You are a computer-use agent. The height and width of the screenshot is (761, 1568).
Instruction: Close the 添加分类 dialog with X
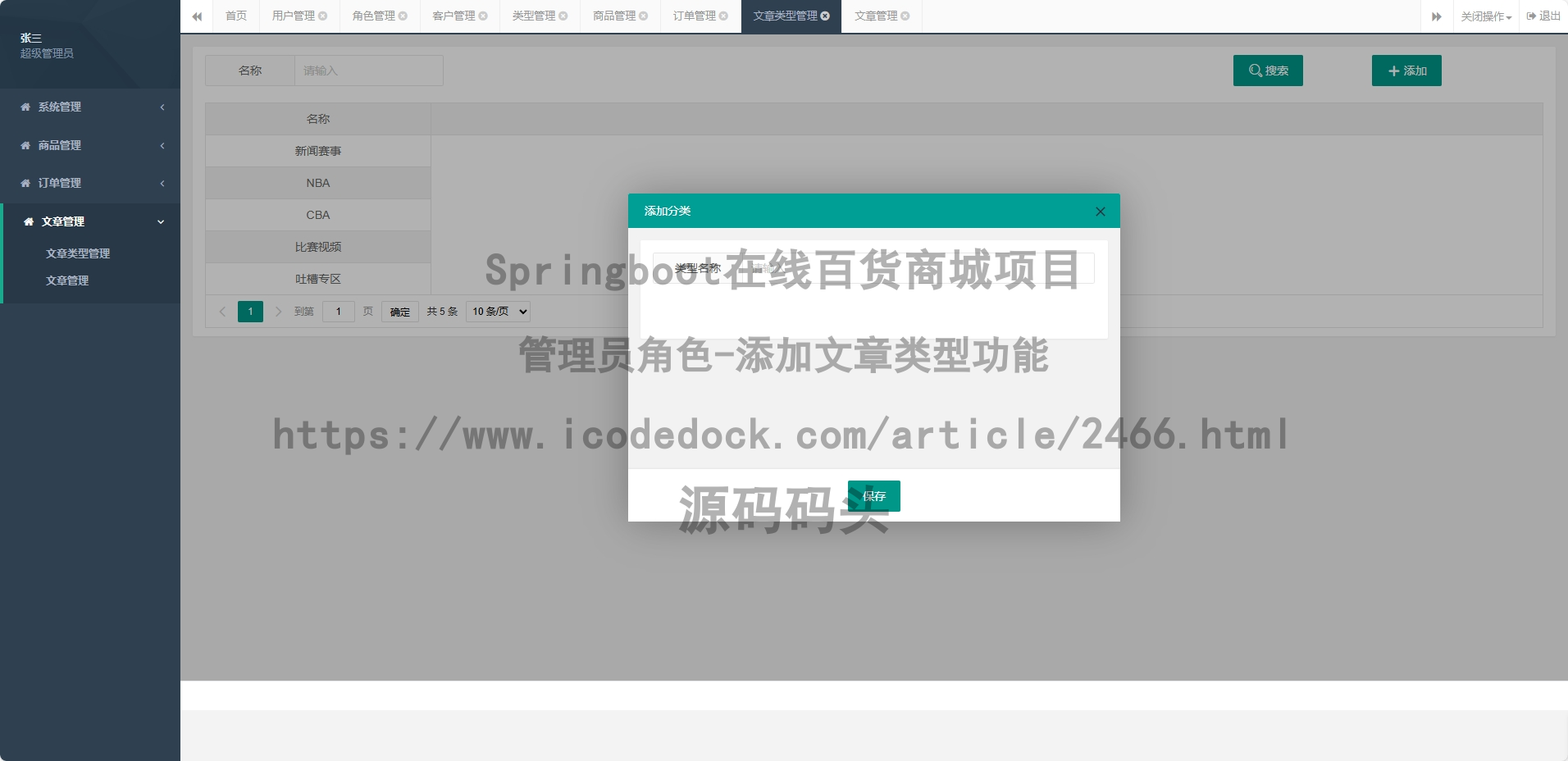point(1101,212)
